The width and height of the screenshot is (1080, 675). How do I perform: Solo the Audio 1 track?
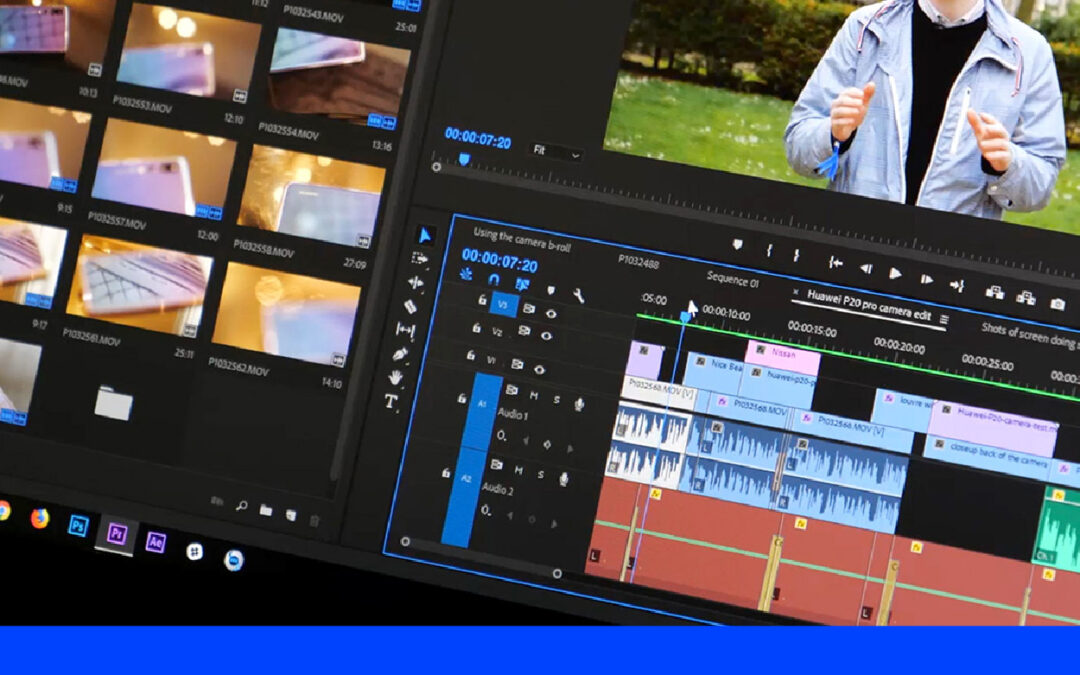(x=557, y=399)
